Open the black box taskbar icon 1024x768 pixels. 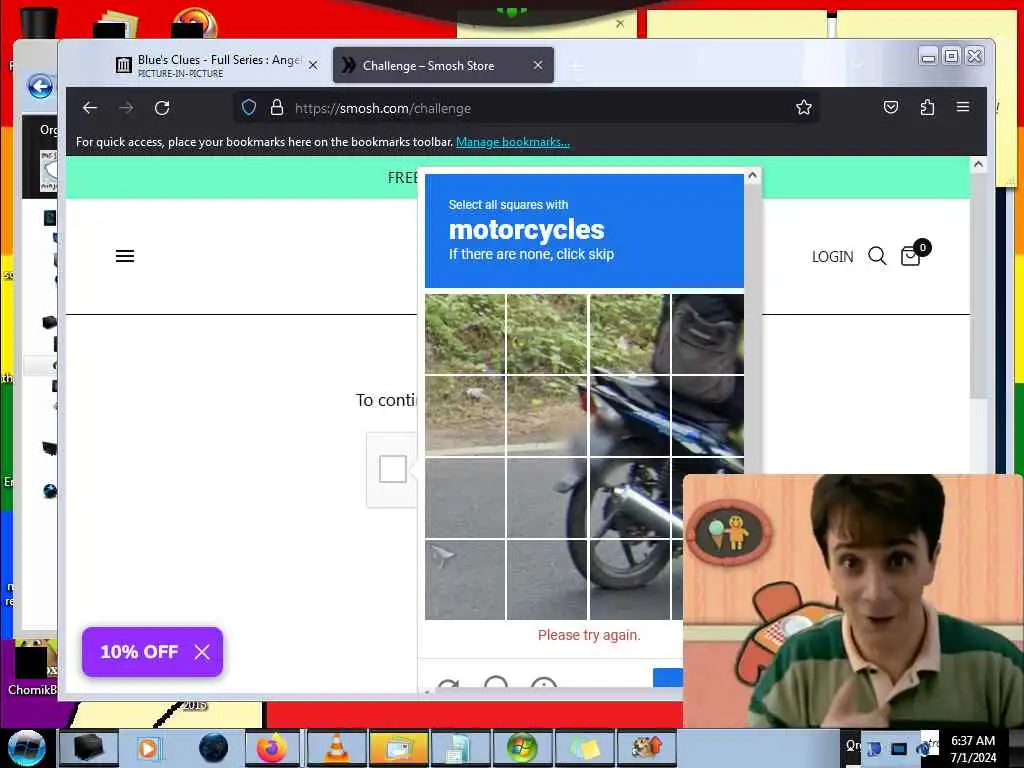tap(88, 748)
